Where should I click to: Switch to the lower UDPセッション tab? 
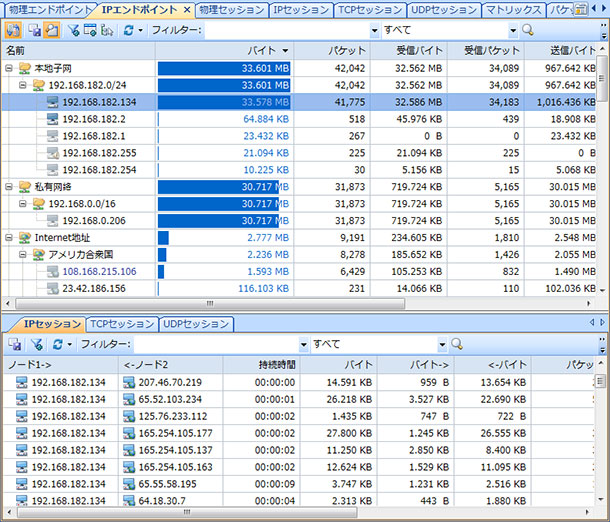(x=196, y=324)
